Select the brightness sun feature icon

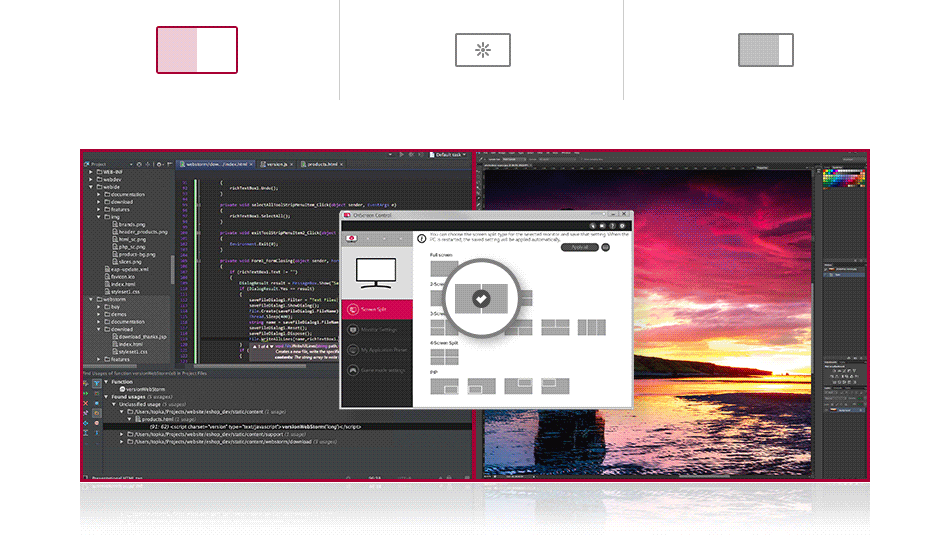click(x=483, y=50)
